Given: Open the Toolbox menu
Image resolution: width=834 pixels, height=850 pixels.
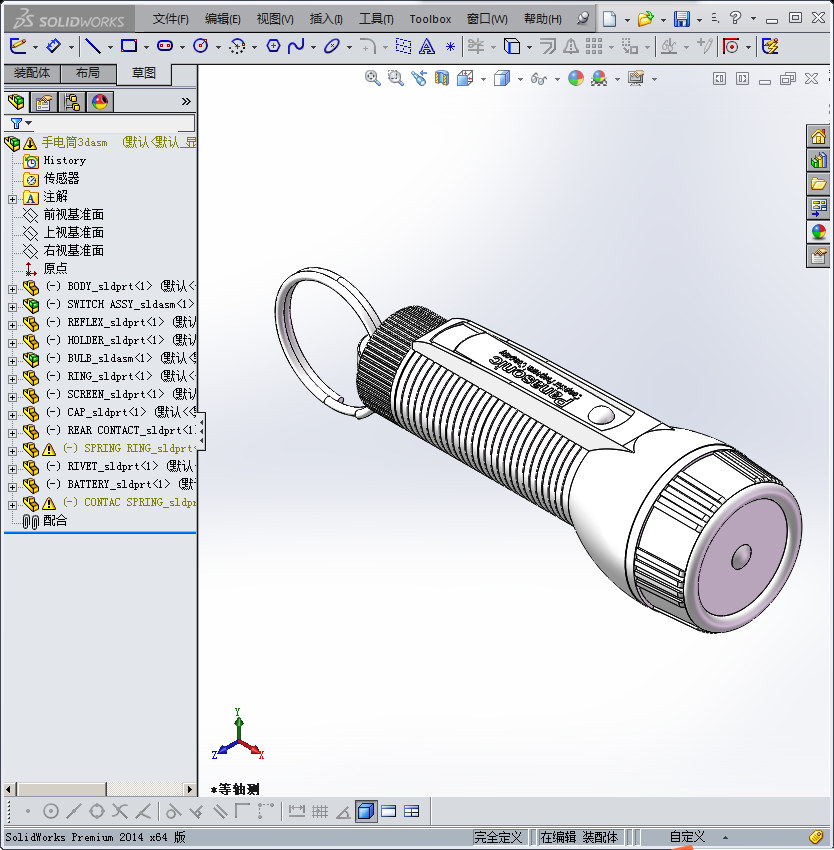Looking at the screenshot, I should click(430, 19).
